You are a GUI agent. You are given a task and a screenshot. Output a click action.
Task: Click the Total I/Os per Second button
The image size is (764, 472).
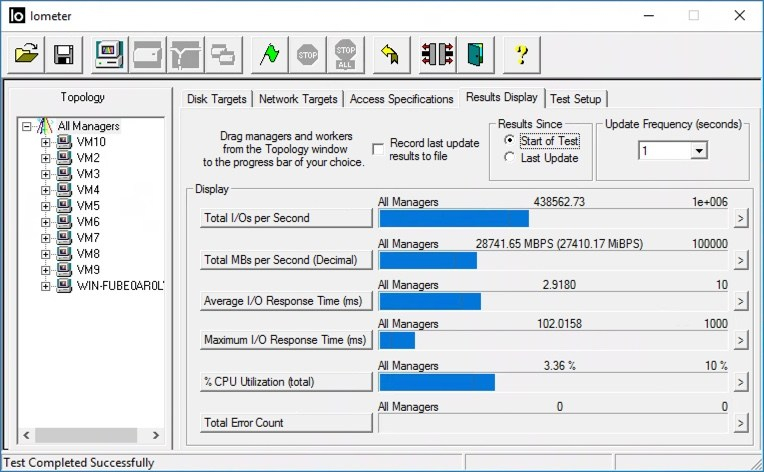[286, 218]
